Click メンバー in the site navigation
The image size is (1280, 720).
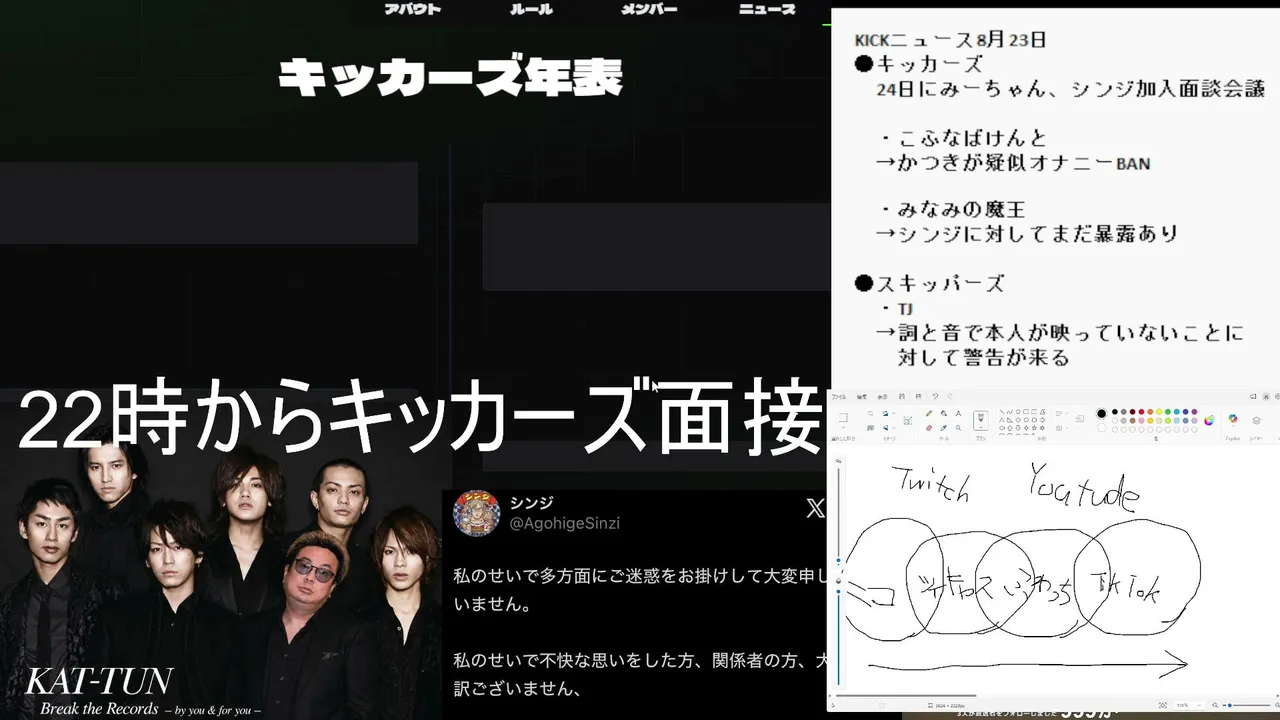tap(649, 9)
